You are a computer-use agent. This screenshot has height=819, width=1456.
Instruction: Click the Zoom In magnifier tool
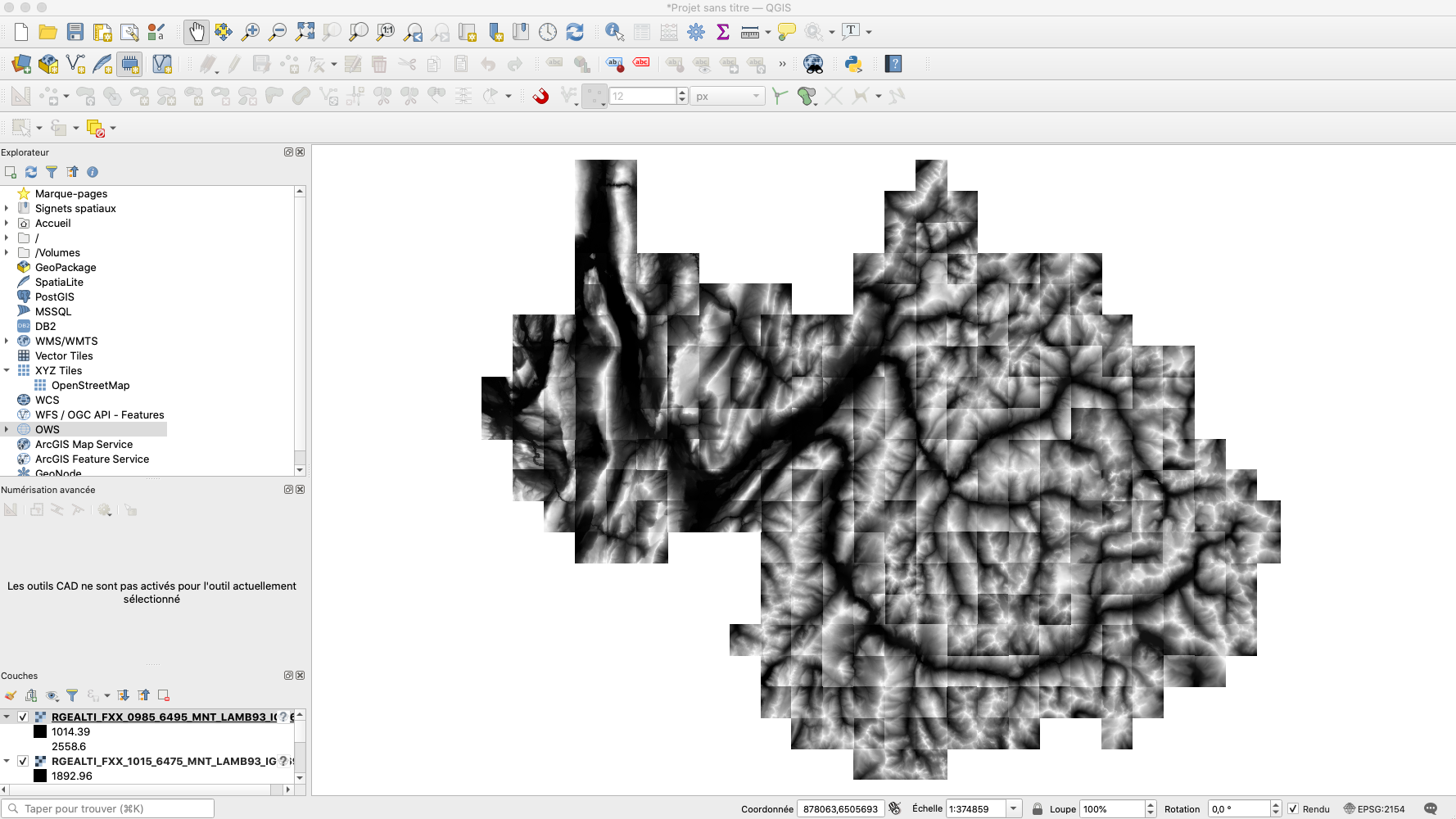pos(251,32)
